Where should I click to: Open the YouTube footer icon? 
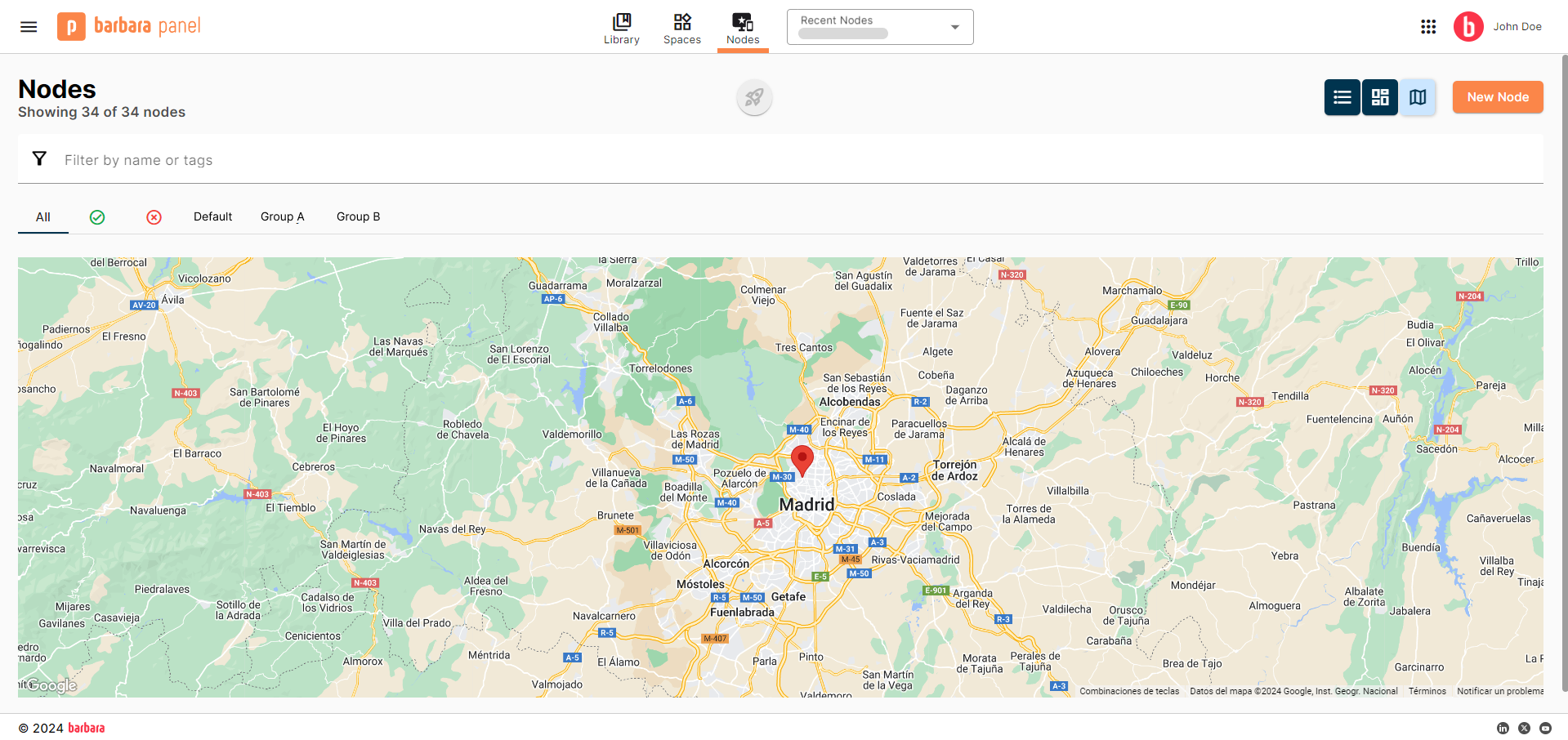[1545, 728]
